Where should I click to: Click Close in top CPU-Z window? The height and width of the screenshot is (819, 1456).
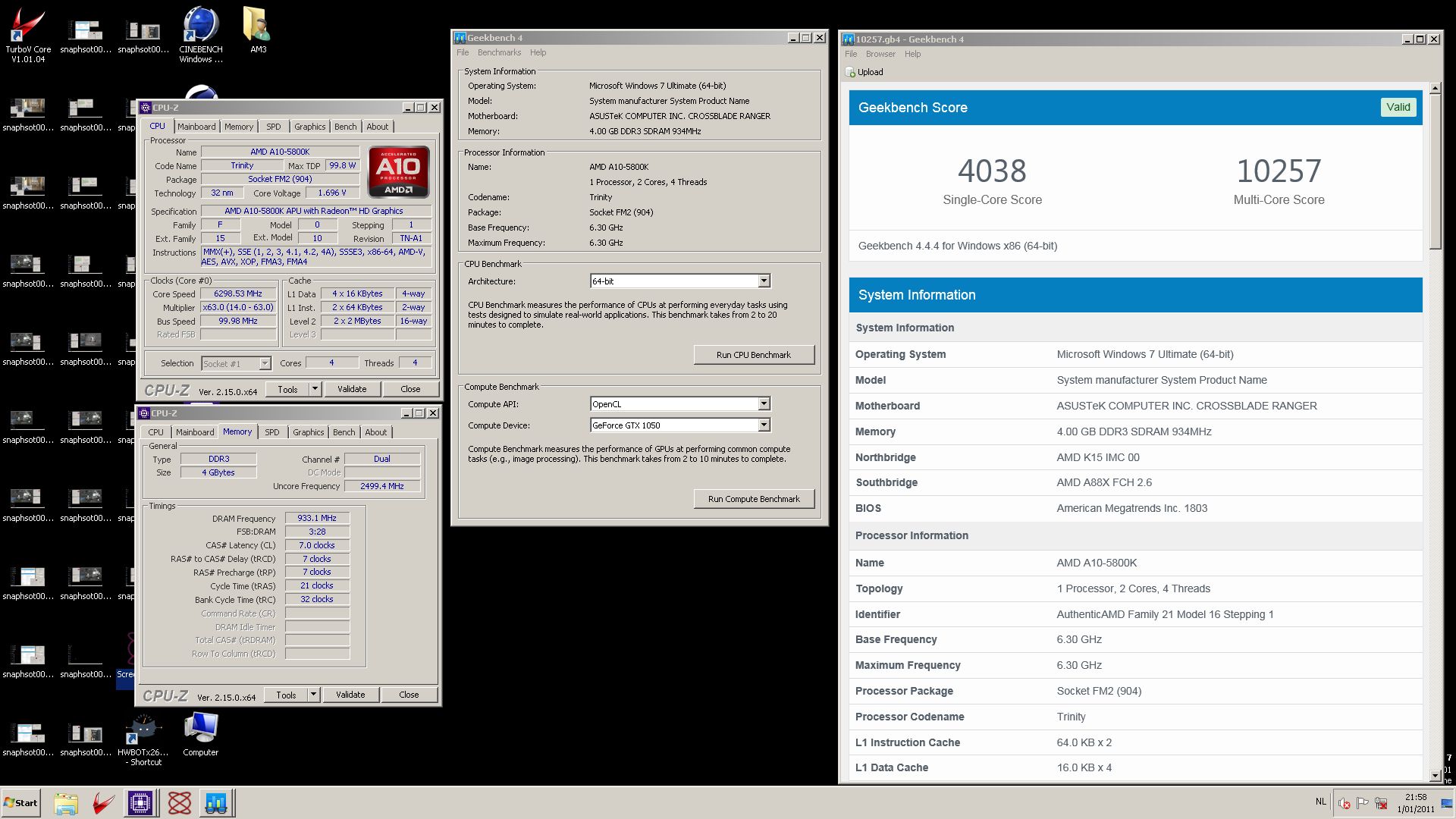coord(410,389)
